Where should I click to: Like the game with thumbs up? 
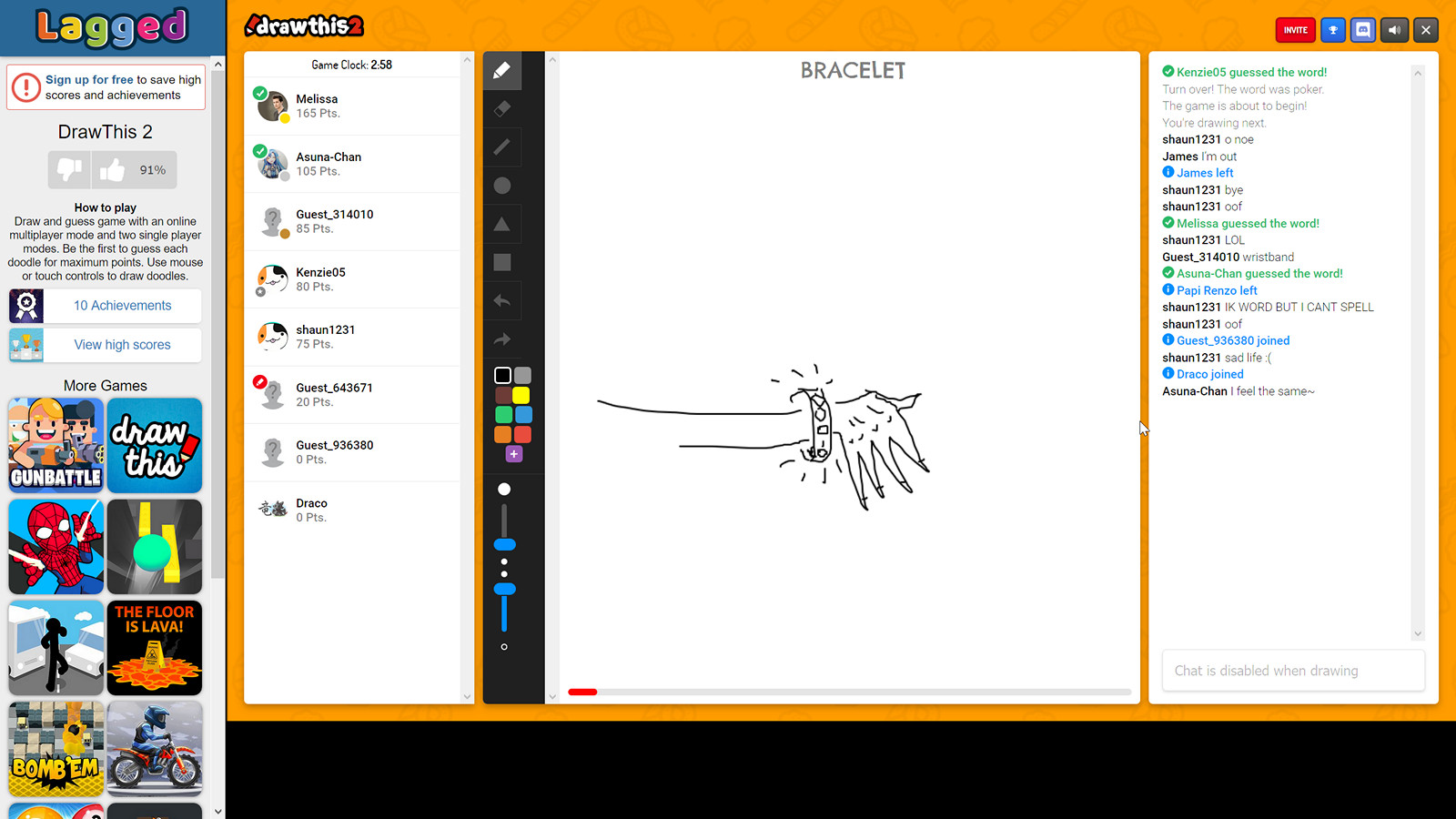(x=113, y=170)
